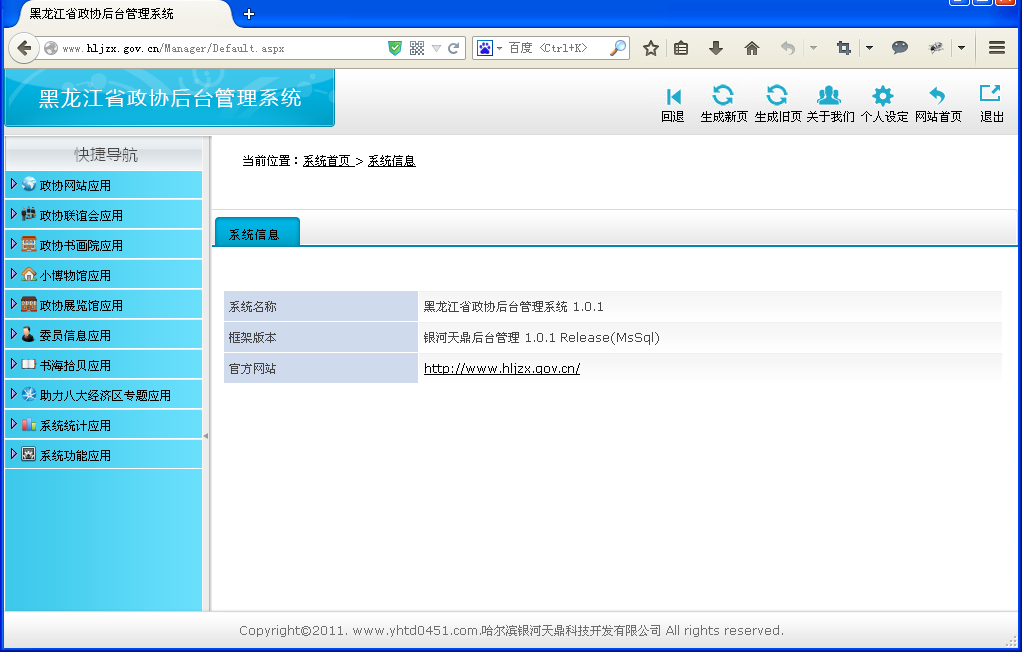
Task: Open 个人设定 gear icon
Action: coord(883,96)
